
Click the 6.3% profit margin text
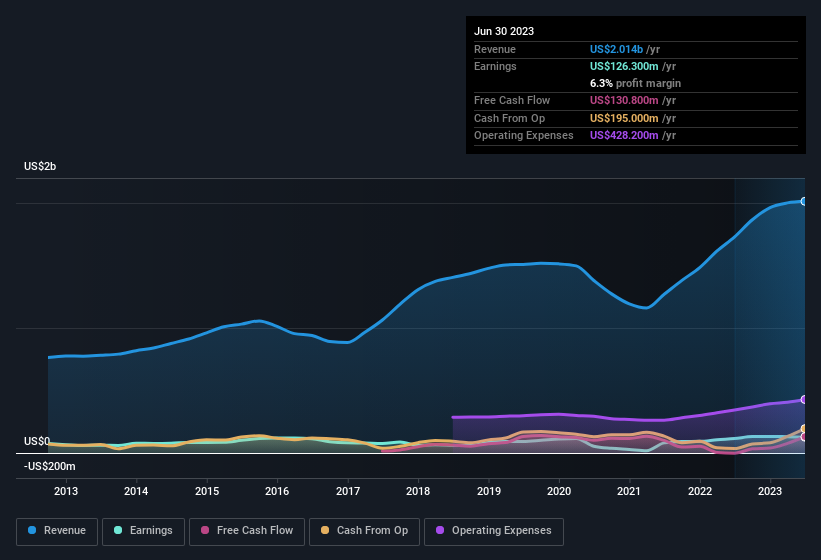tap(635, 83)
